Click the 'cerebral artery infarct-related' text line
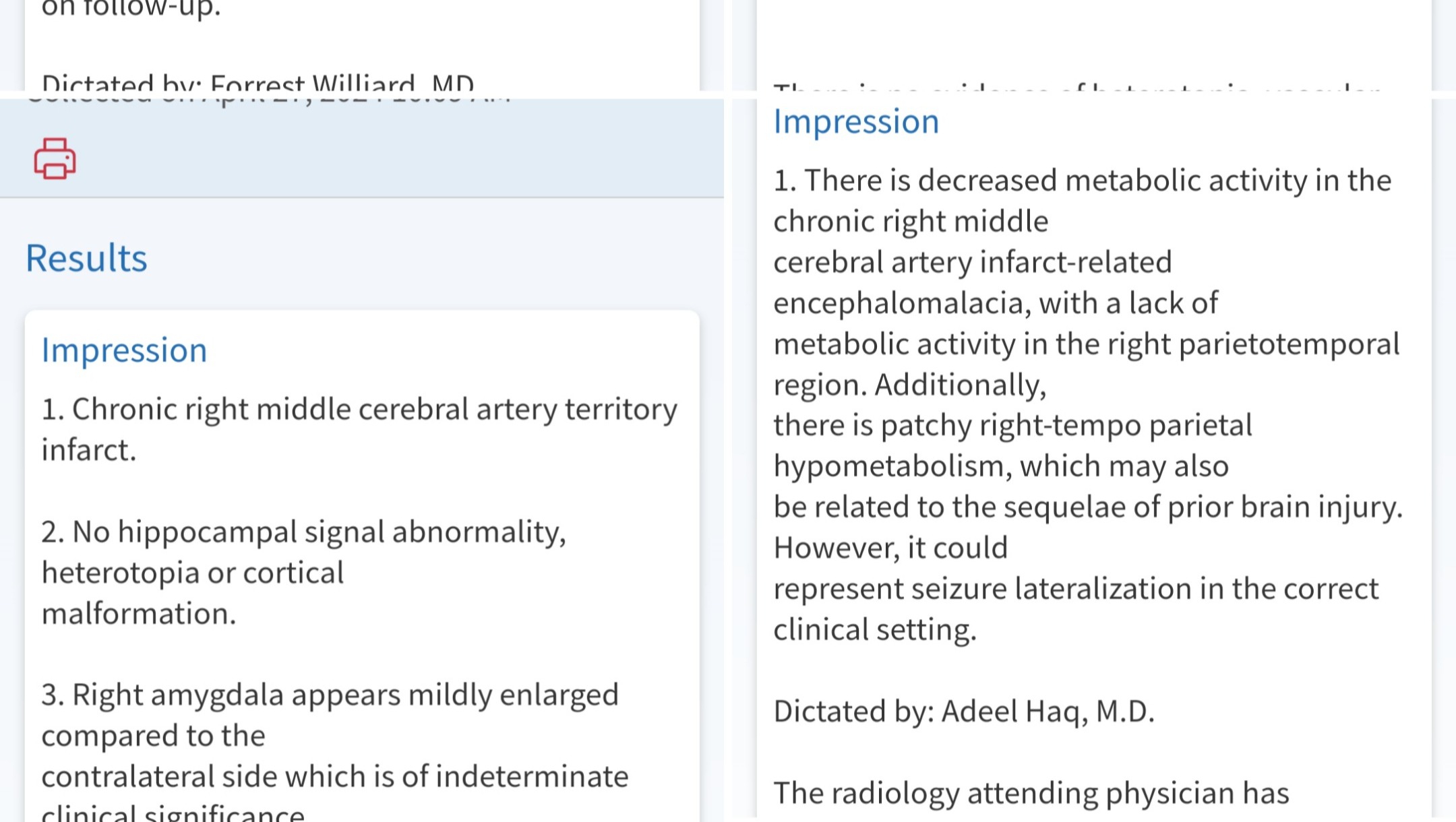The image size is (1456, 822). pyautogui.click(x=973, y=262)
